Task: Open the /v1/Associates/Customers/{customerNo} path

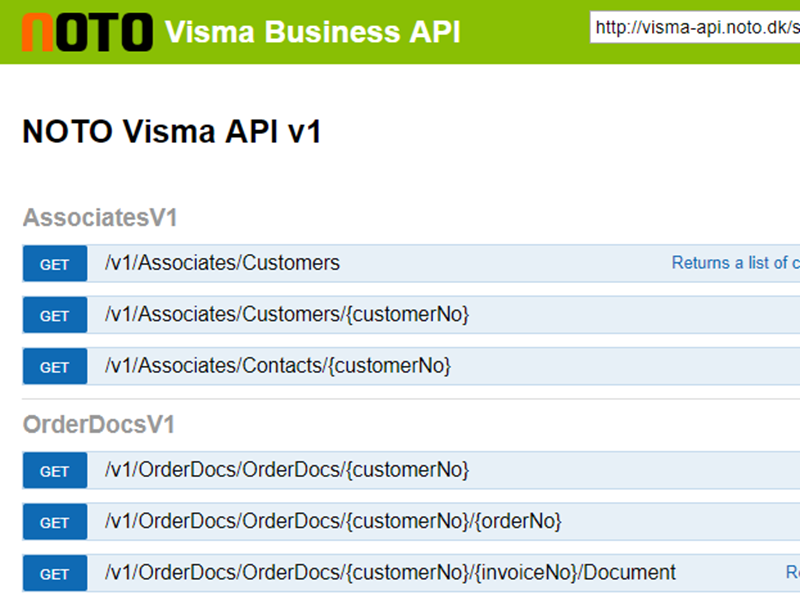Action: [x=287, y=315]
